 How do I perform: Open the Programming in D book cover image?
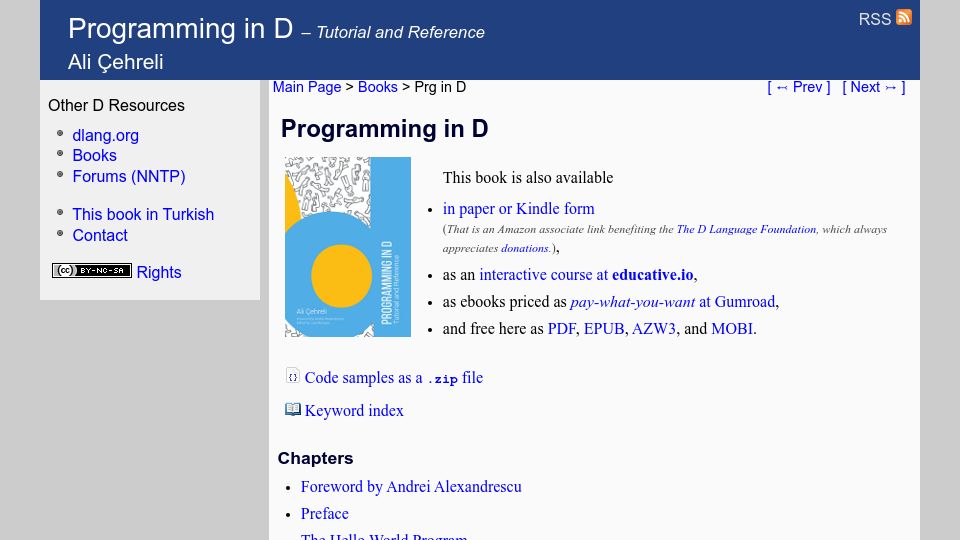(348, 247)
